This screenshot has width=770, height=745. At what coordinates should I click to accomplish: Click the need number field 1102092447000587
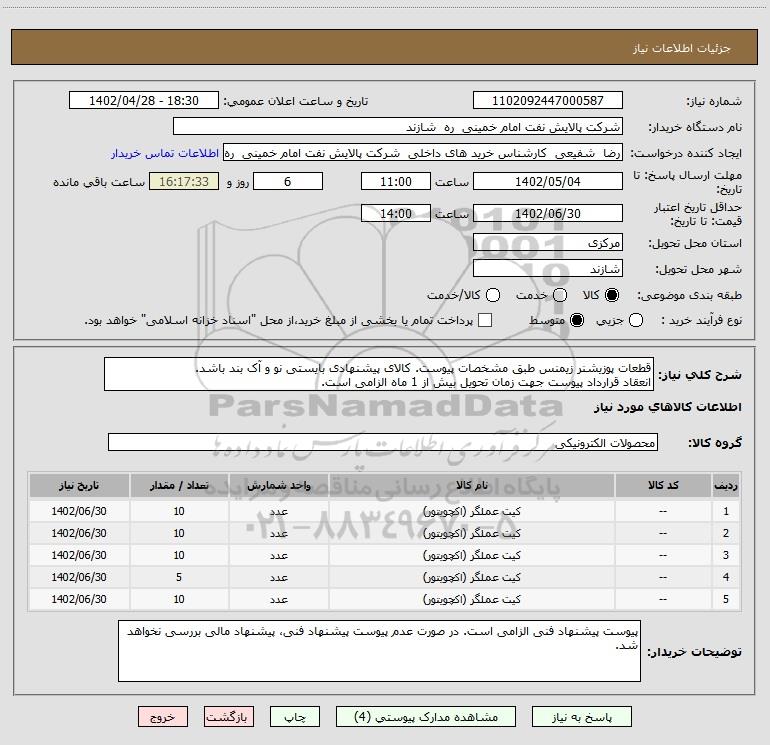click(x=548, y=101)
